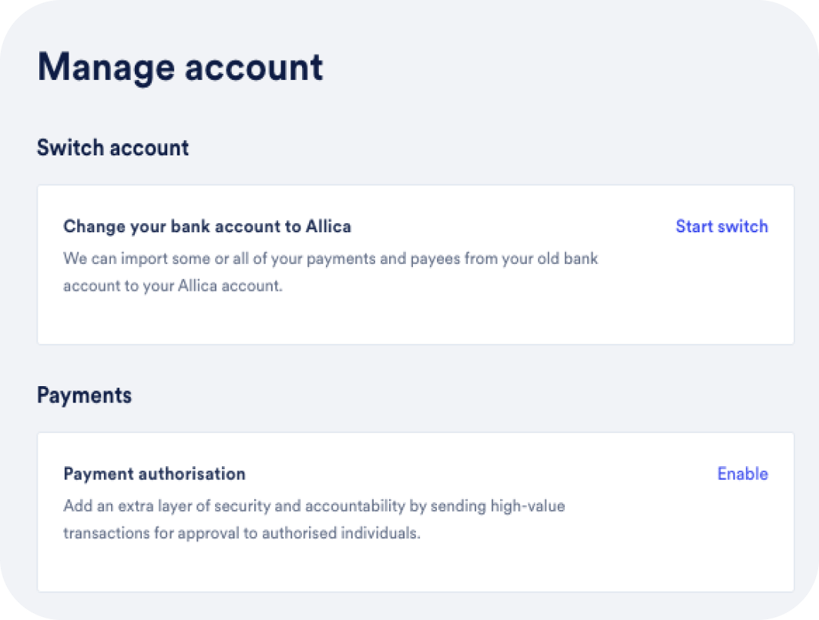819x620 pixels.
Task: Click the "Switch account" section header
Action: 113,147
